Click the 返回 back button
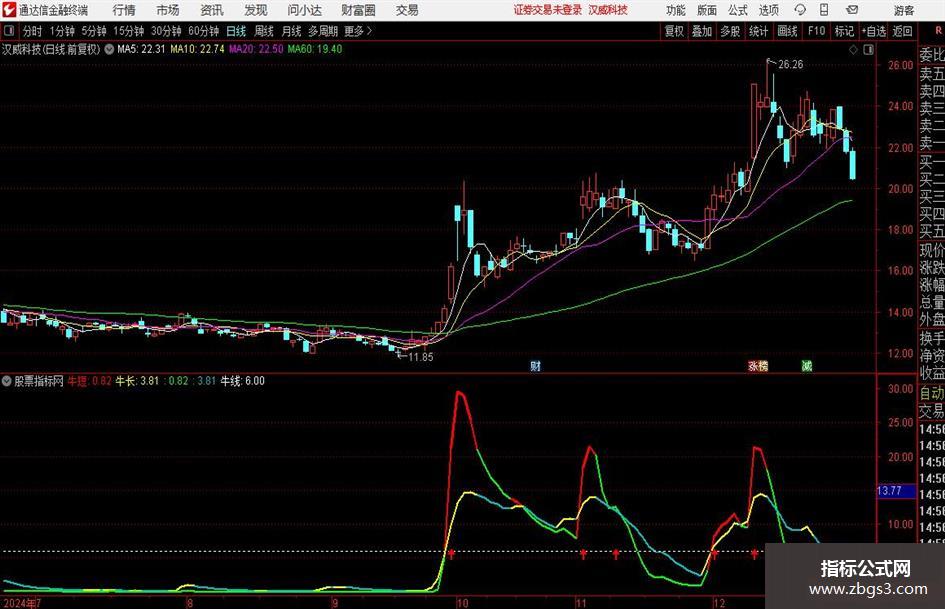The image size is (945, 609). [902, 31]
